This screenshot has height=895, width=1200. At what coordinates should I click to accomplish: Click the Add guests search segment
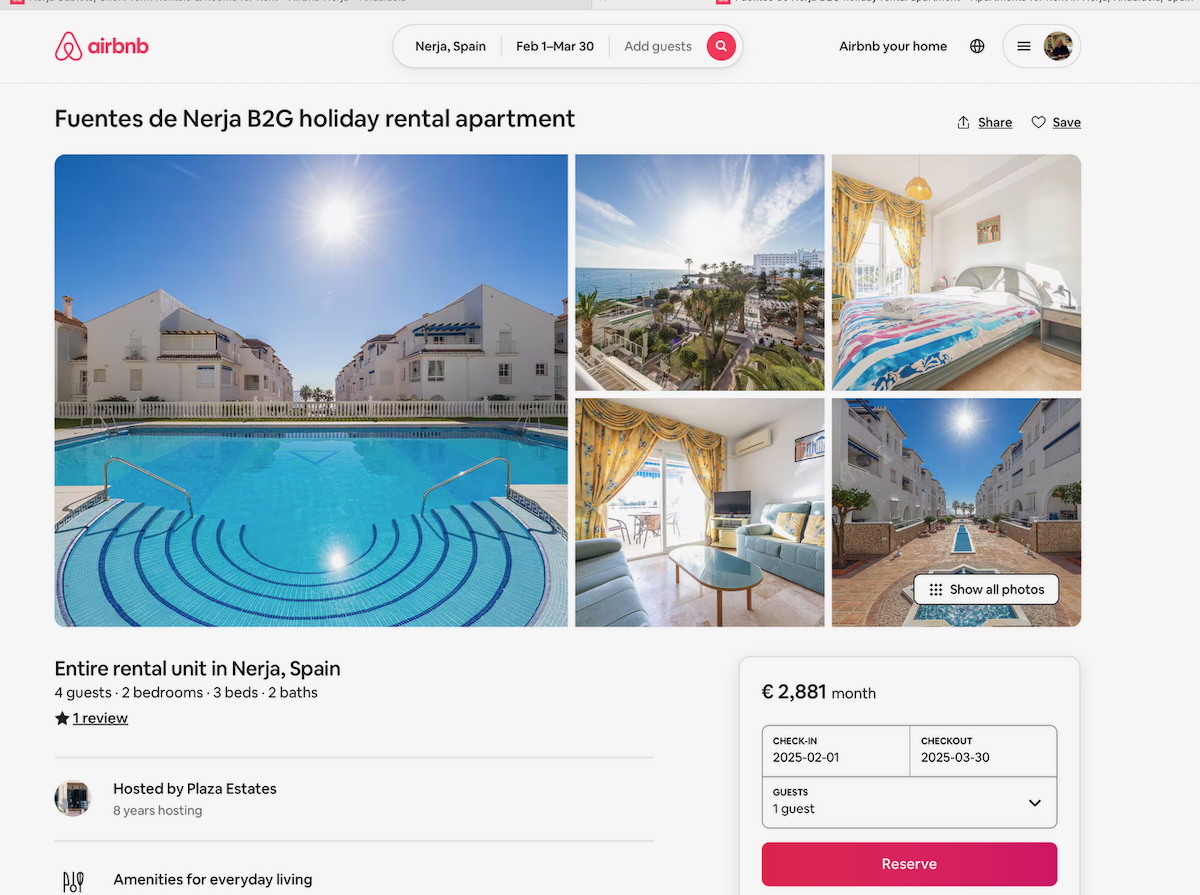click(657, 46)
